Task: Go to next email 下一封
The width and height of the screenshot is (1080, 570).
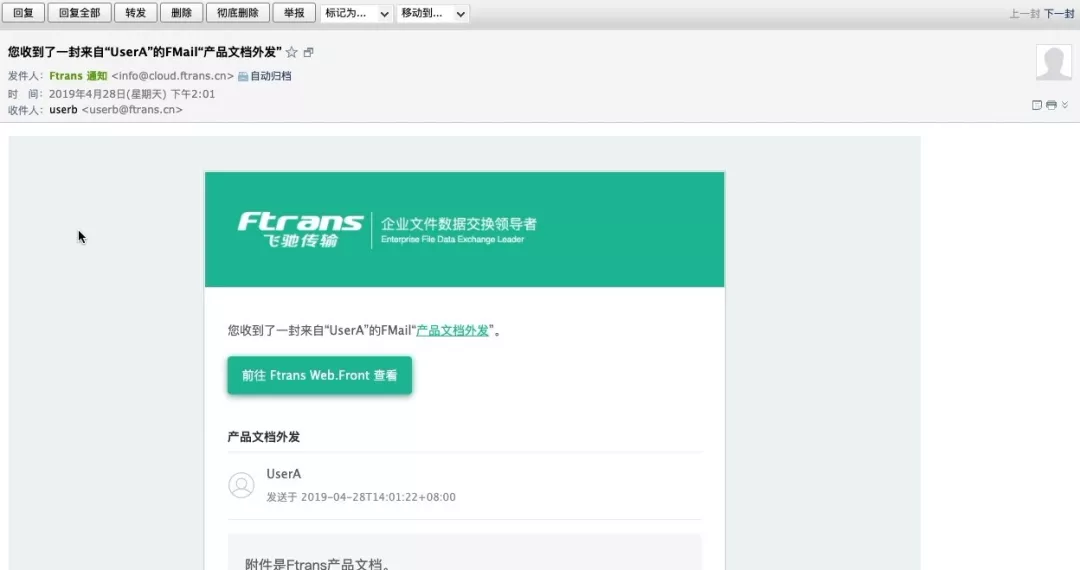Action: (x=1059, y=14)
